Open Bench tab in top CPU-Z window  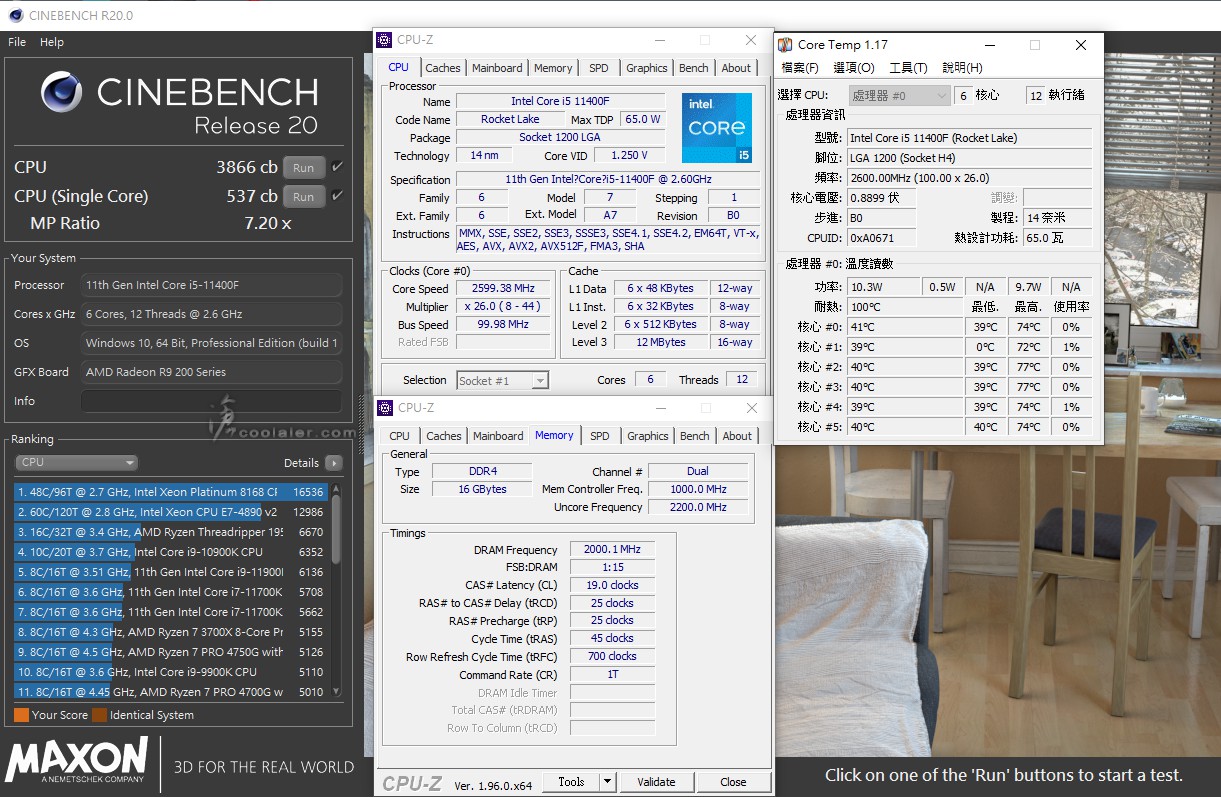click(x=694, y=68)
